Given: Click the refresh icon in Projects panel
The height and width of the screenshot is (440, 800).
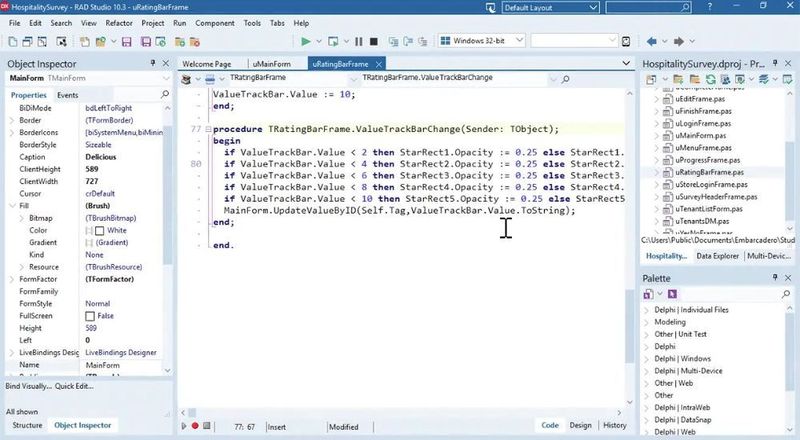Looking at the screenshot, I should pos(711,79).
